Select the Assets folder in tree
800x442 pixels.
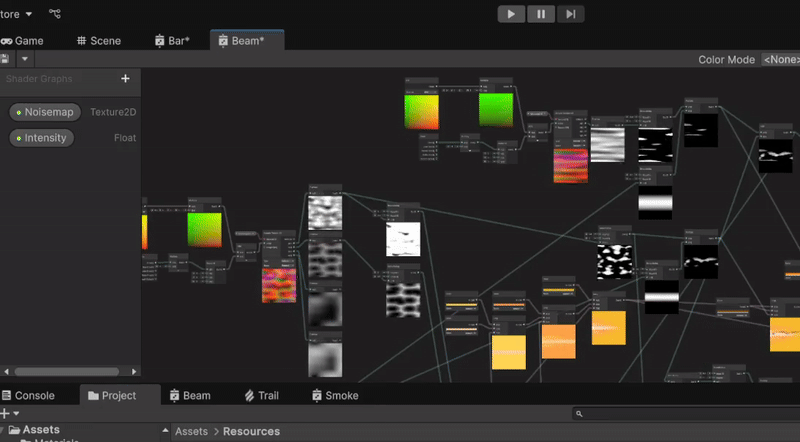[x=34, y=430]
